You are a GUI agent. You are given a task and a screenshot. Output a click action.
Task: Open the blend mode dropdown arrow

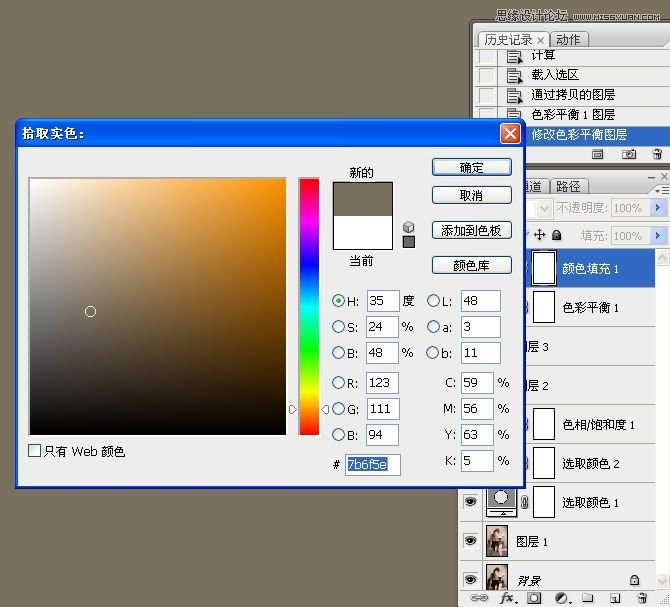[544, 208]
